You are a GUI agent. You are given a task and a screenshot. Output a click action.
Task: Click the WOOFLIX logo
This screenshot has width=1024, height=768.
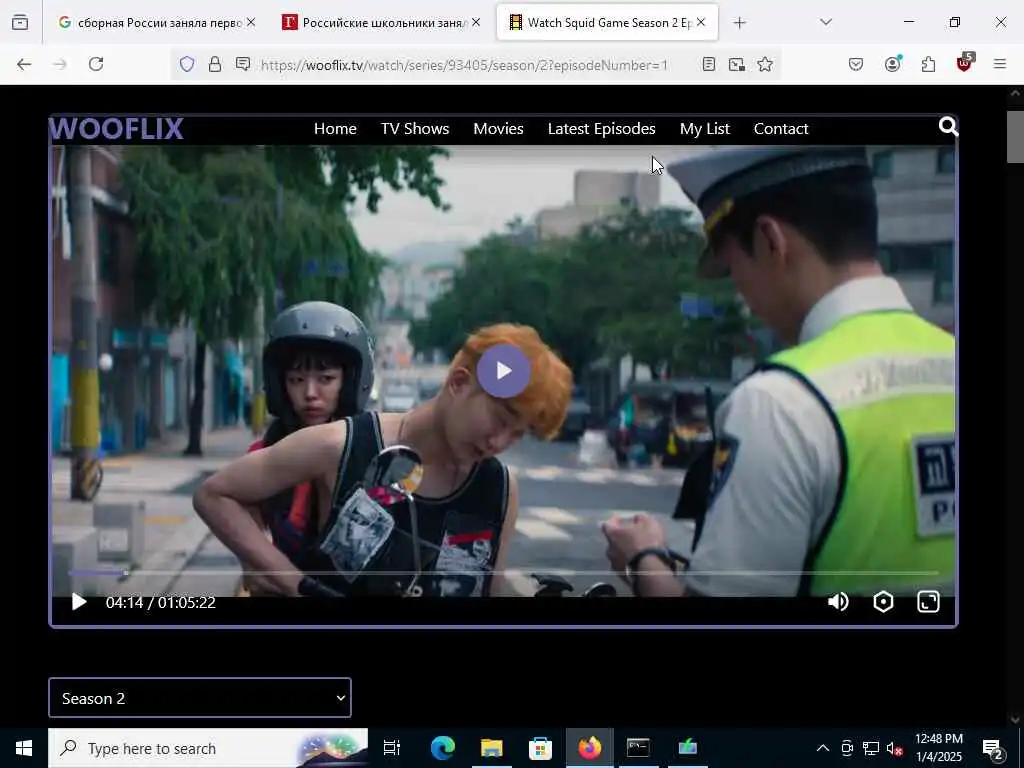[116, 129]
